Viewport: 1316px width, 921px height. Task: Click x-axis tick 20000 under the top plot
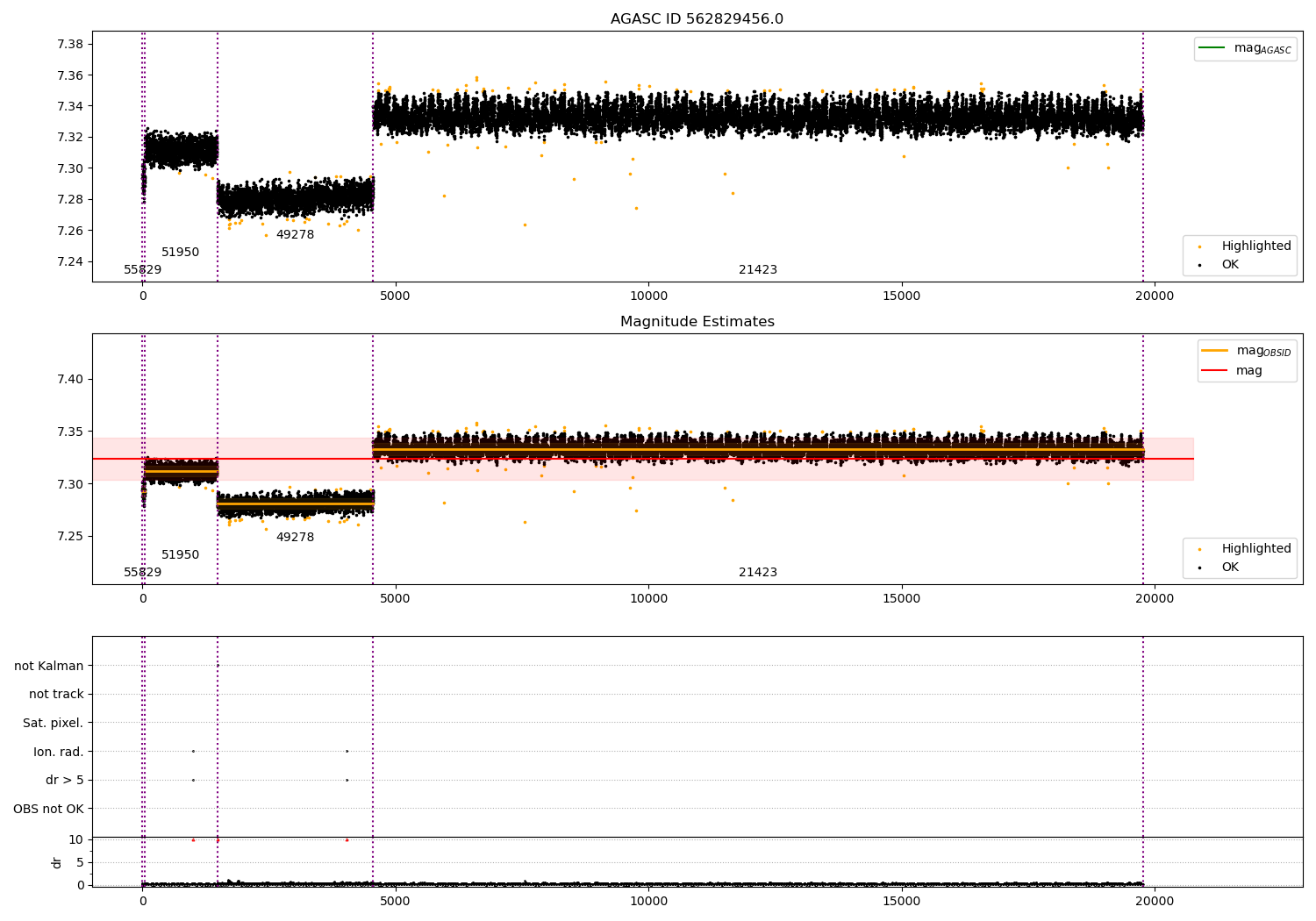tap(1155, 296)
